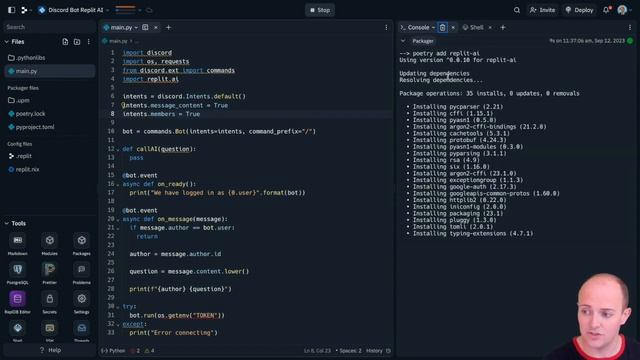The width and height of the screenshot is (640, 360).
Task: Open the Secrets tool
Action: point(49,302)
